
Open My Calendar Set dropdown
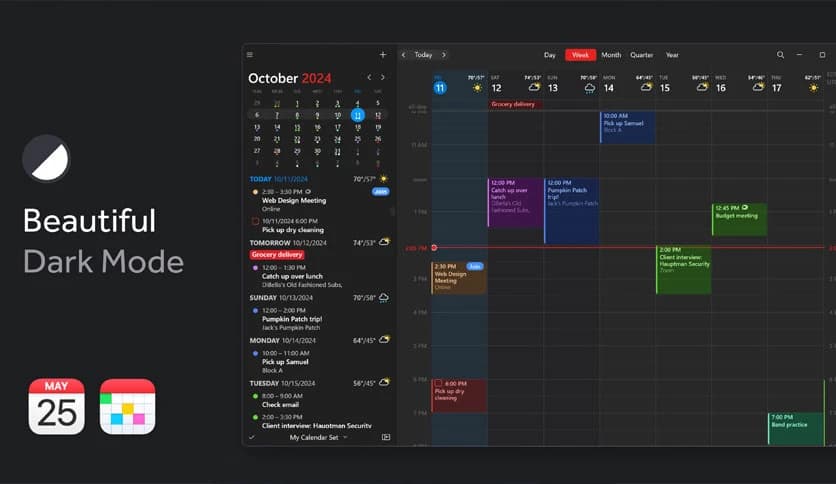click(x=318, y=437)
